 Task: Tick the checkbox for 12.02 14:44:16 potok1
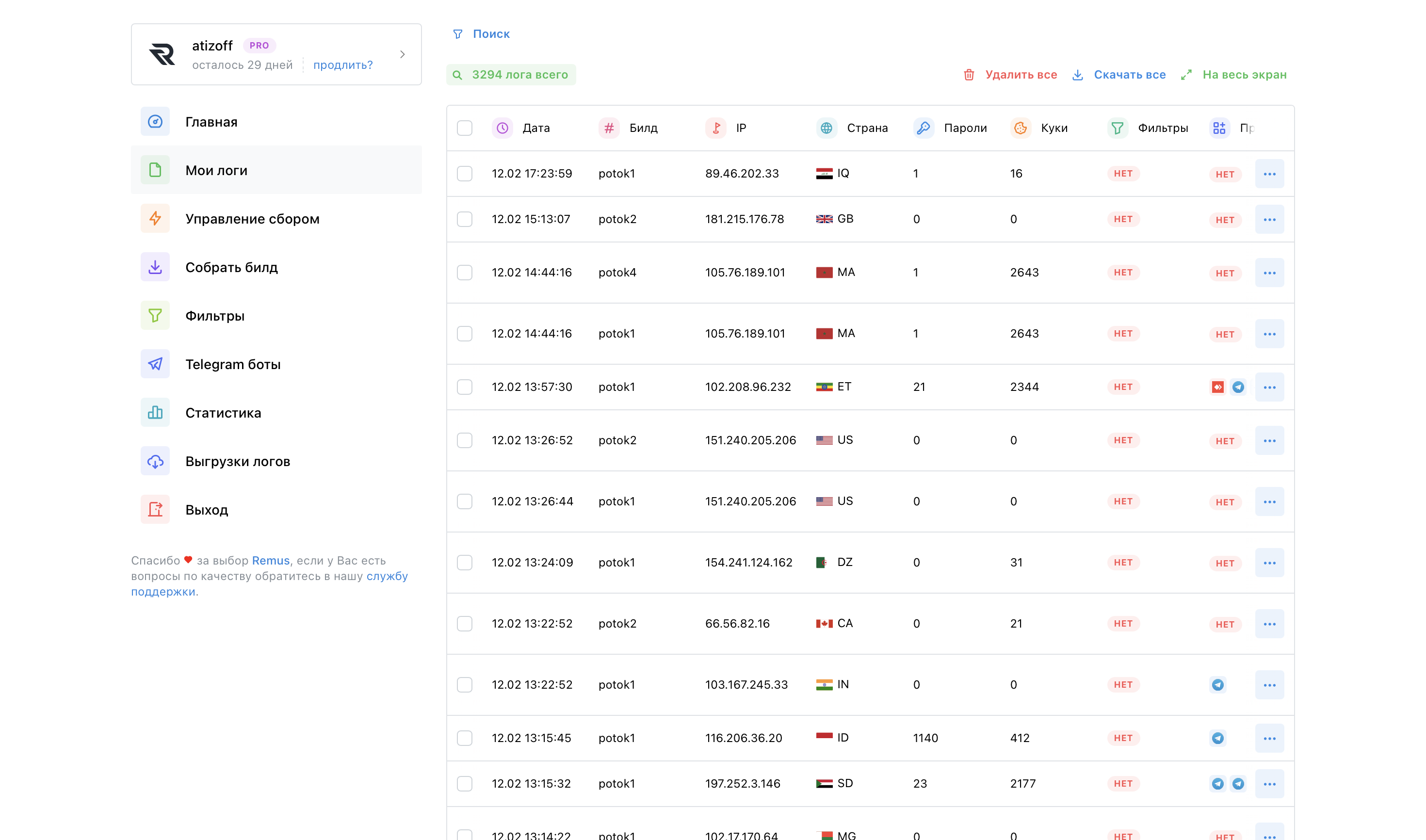click(x=465, y=333)
